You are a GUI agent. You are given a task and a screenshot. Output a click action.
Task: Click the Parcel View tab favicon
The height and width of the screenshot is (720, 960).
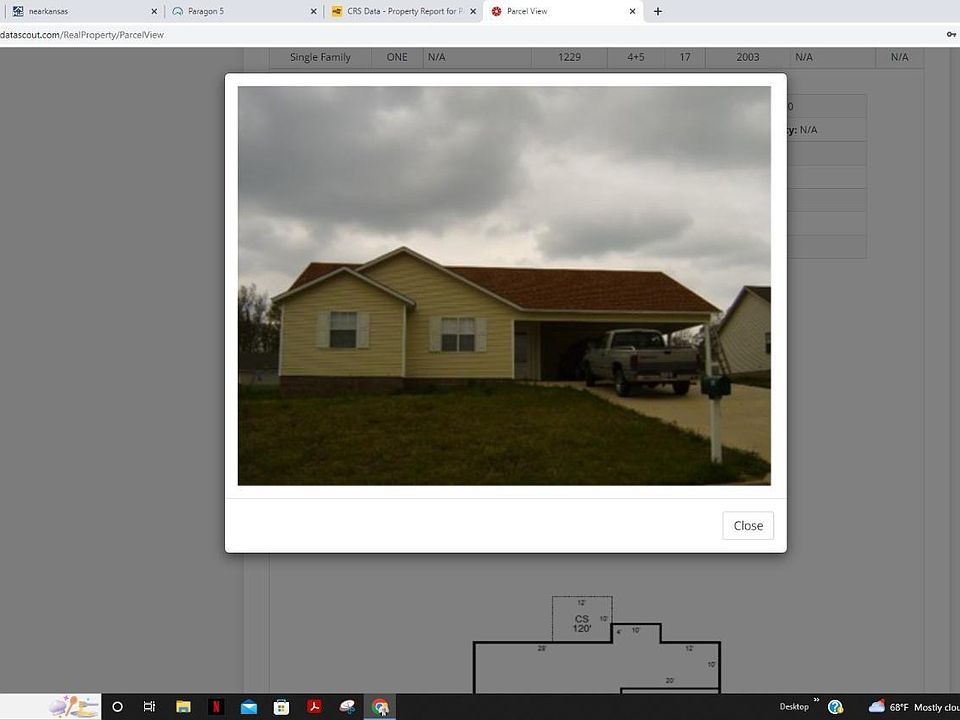click(497, 11)
